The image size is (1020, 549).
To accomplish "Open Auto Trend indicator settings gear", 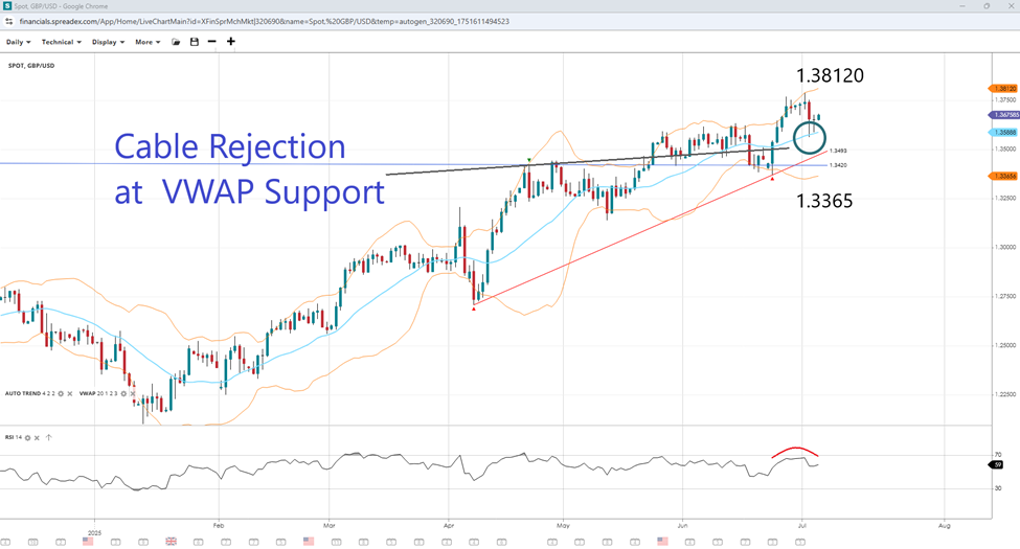I will point(61,394).
